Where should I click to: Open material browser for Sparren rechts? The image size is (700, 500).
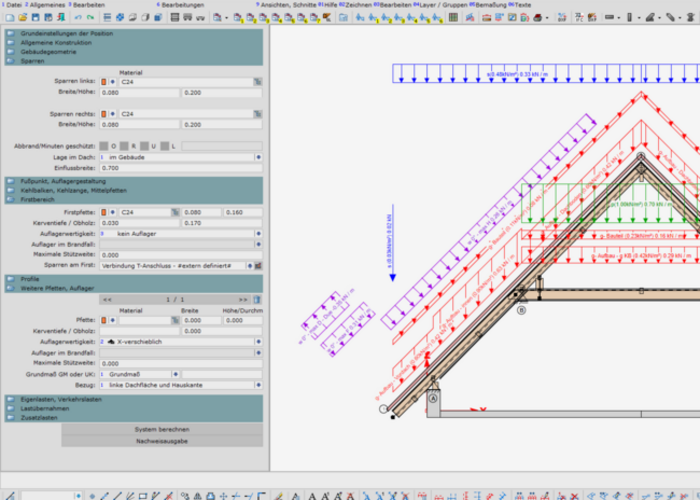click(x=258, y=114)
